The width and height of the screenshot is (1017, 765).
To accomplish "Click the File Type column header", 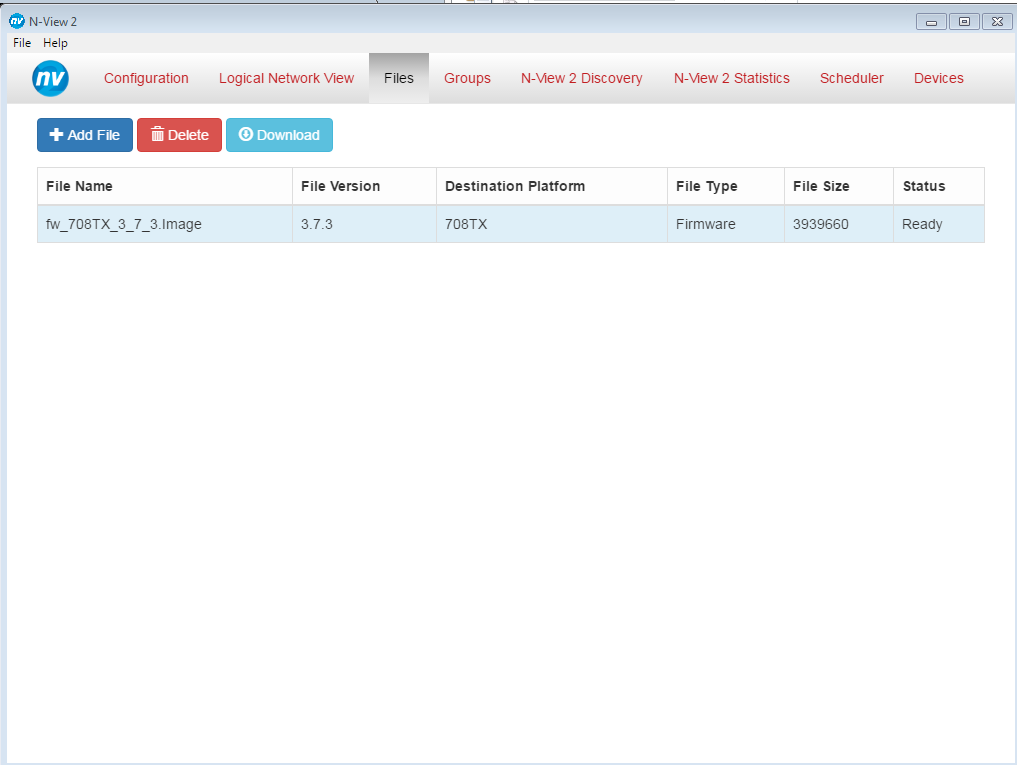I will (x=726, y=186).
